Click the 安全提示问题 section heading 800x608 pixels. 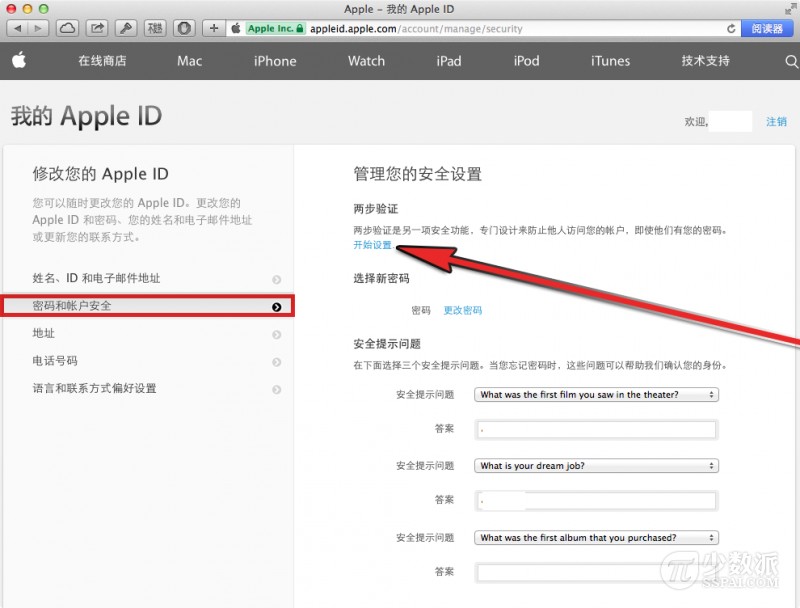[x=387, y=344]
